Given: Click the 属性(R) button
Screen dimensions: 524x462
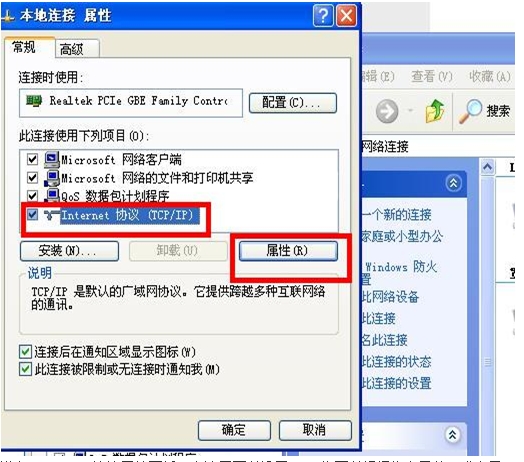Looking at the screenshot, I should [288, 251].
